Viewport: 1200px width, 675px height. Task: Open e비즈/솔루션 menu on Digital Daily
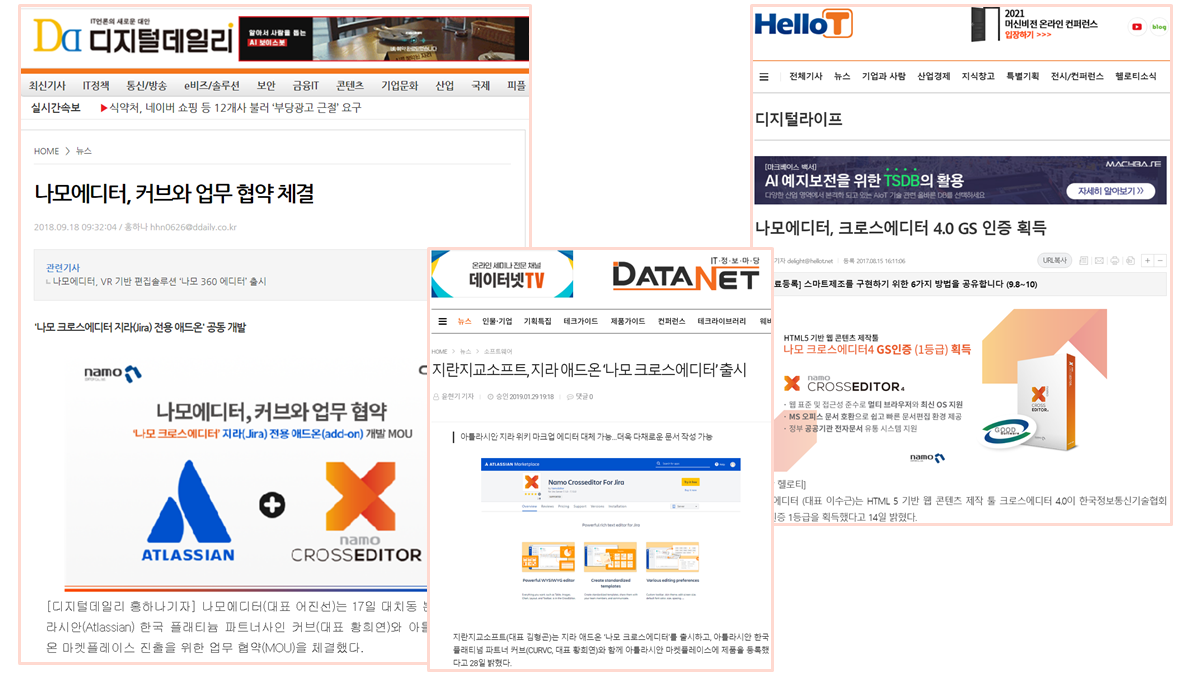pyautogui.click(x=211, y=86)
